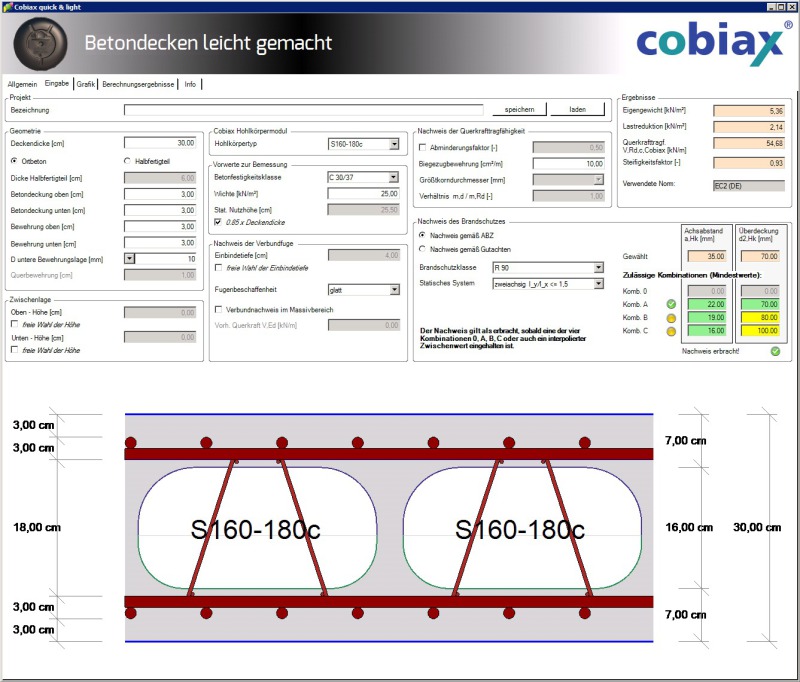Click the Komb. C Überdeckung yellow field 100.00
Screen dimensions: 800x682
(760, 331)
